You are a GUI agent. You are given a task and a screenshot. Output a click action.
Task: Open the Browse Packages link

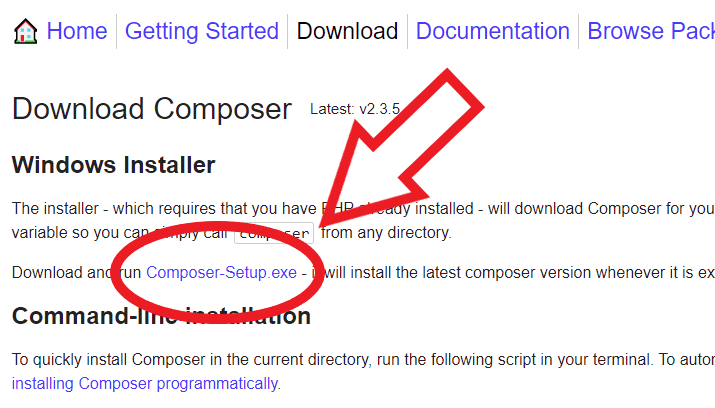tap(650, 32)
